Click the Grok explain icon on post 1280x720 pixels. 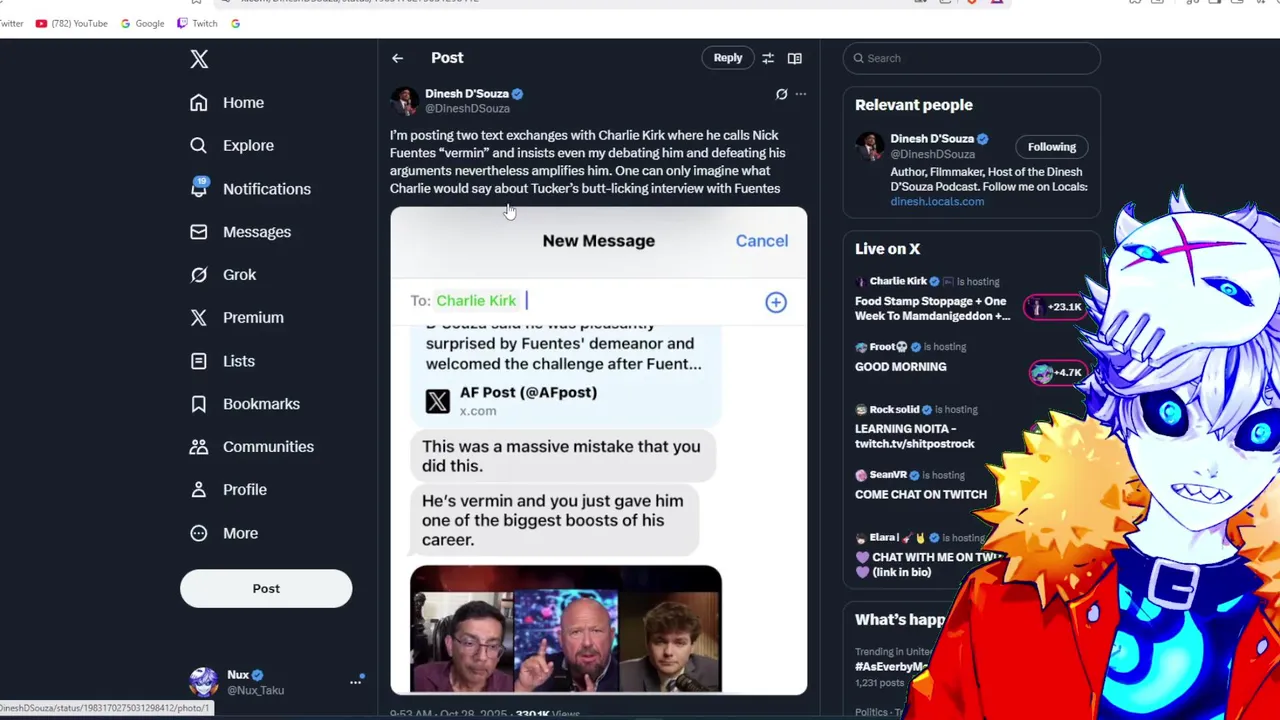pos(782,94)
